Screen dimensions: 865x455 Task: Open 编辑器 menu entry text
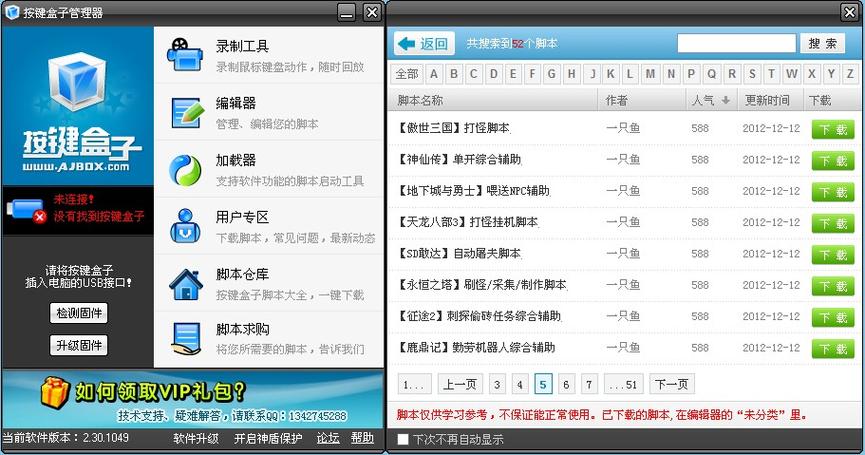236,103
